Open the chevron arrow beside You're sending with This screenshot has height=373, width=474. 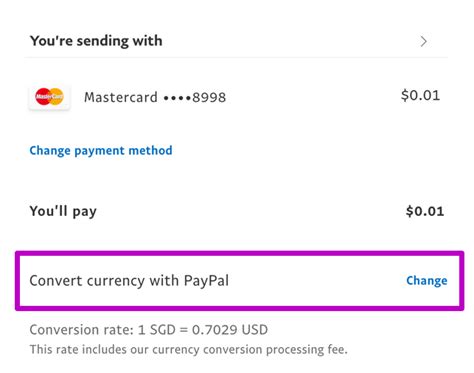(423, 42)
